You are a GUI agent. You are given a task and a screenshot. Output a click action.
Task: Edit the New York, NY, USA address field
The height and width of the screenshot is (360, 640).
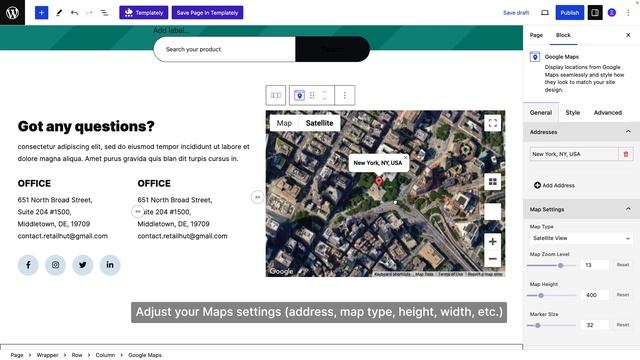tap(573, 154)
